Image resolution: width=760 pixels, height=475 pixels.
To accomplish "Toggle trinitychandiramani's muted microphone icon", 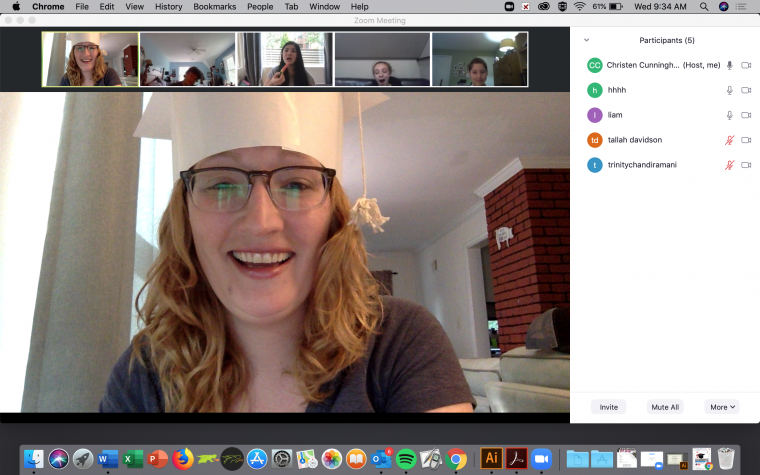I will tap(729, 165).
